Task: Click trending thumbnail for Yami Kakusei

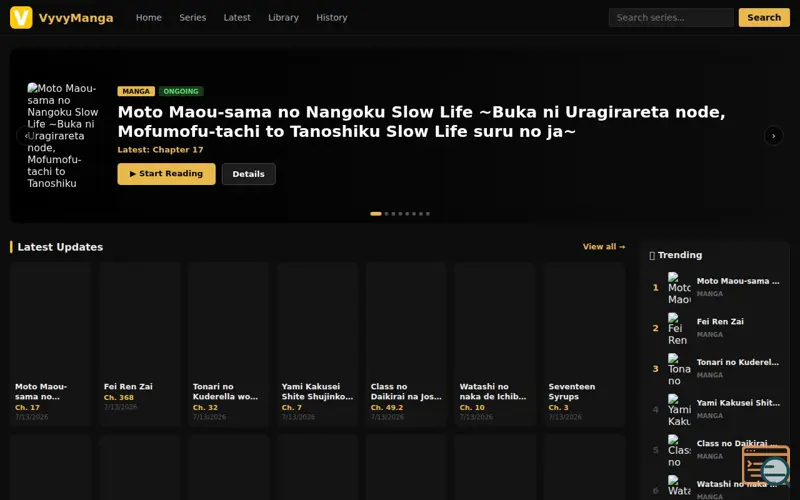Action: pyautogui.click(x=679, y=410)
